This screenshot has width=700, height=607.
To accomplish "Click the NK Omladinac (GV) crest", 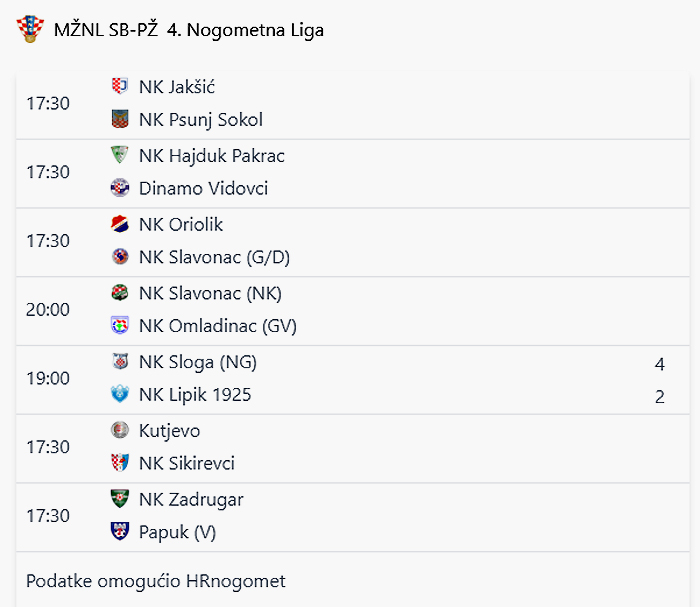I will point(120,325).
